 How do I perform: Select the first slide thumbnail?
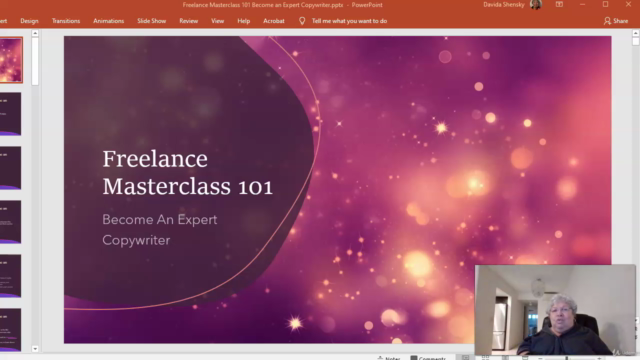tap(11, 60)
